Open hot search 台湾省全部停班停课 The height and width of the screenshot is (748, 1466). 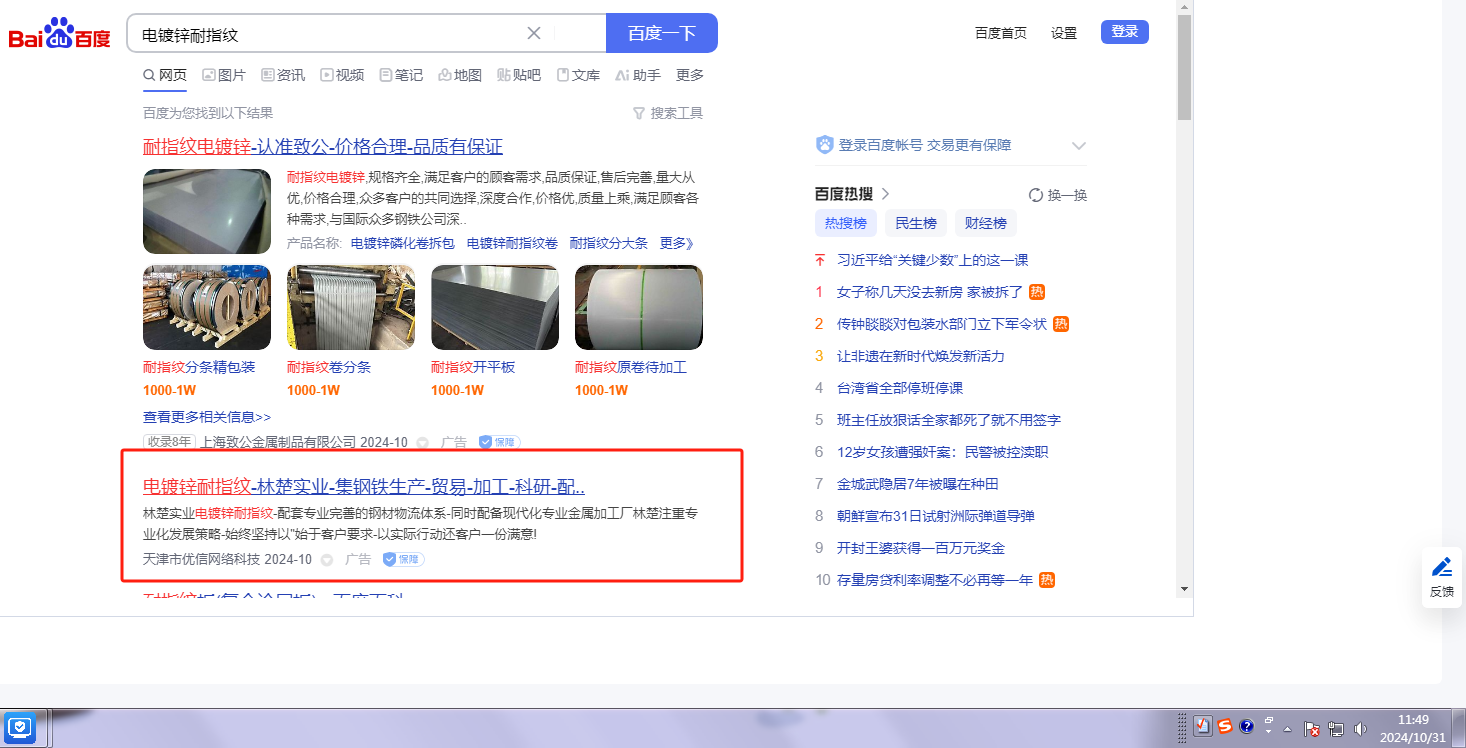pos(900,388)
